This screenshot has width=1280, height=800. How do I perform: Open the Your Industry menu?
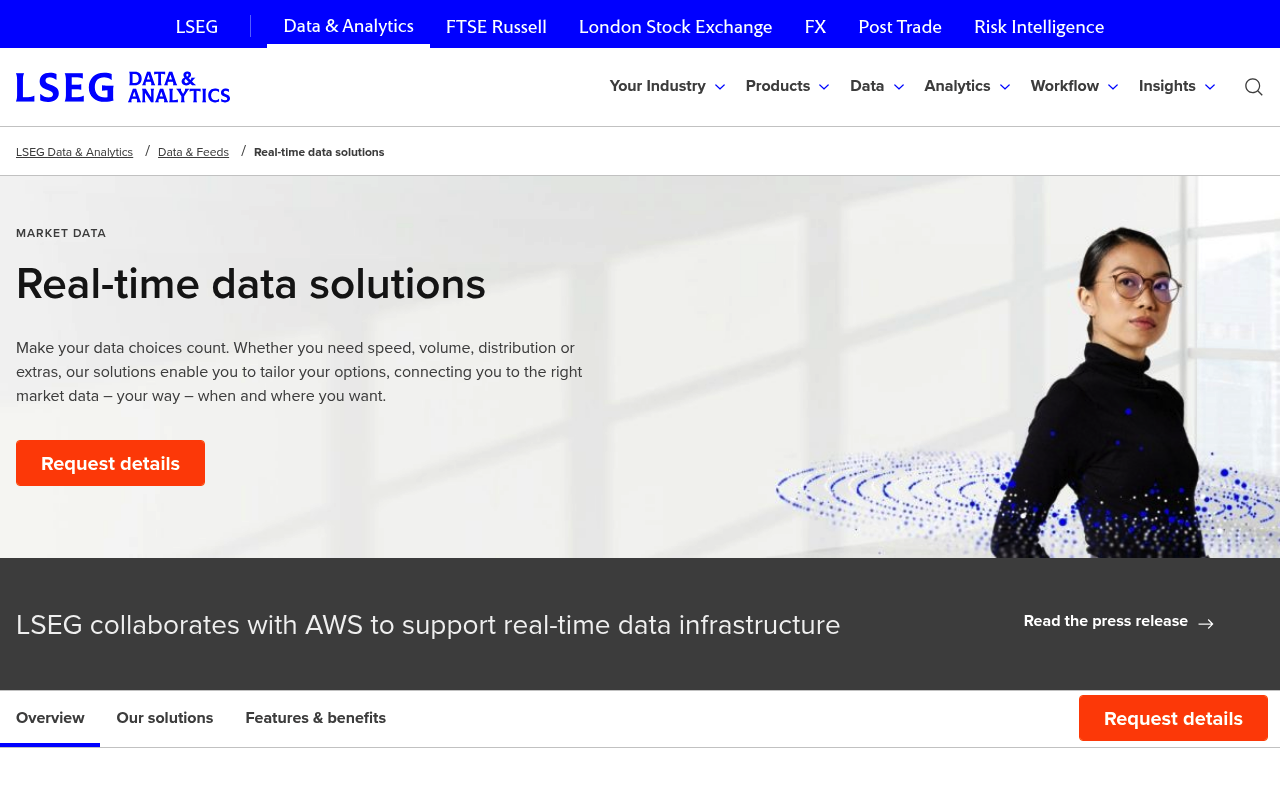coord(657,86)
